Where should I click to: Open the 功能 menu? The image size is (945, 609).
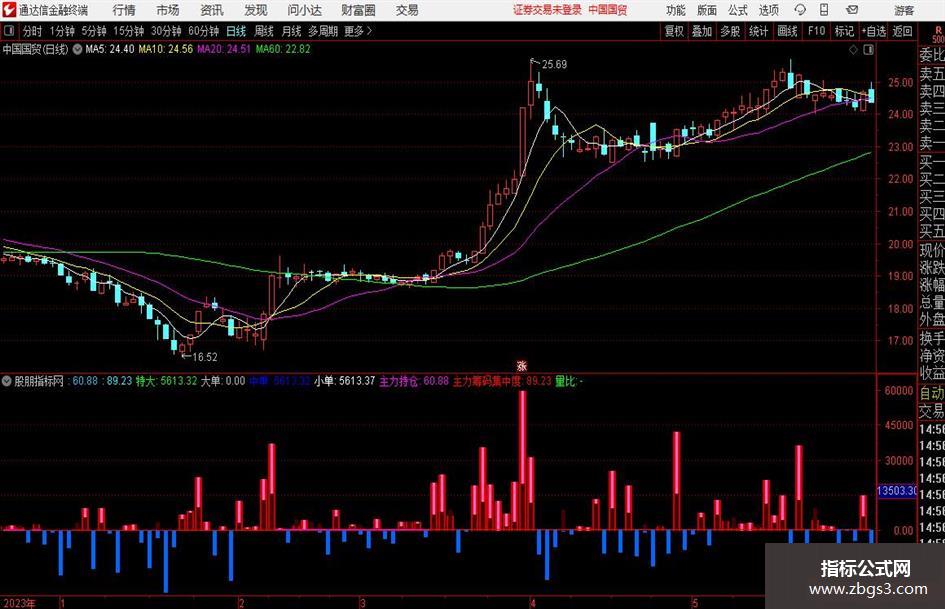[x=676, y=10]
